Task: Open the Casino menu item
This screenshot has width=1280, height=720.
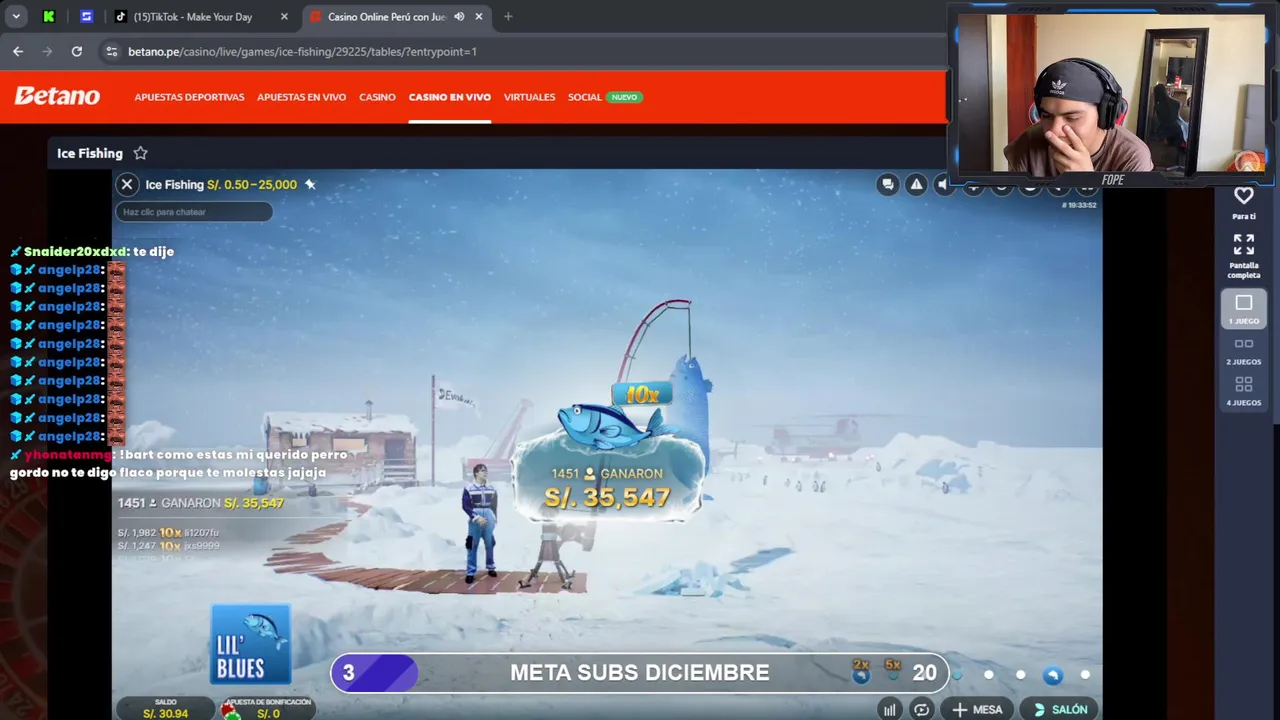Action: pos(377,97)
